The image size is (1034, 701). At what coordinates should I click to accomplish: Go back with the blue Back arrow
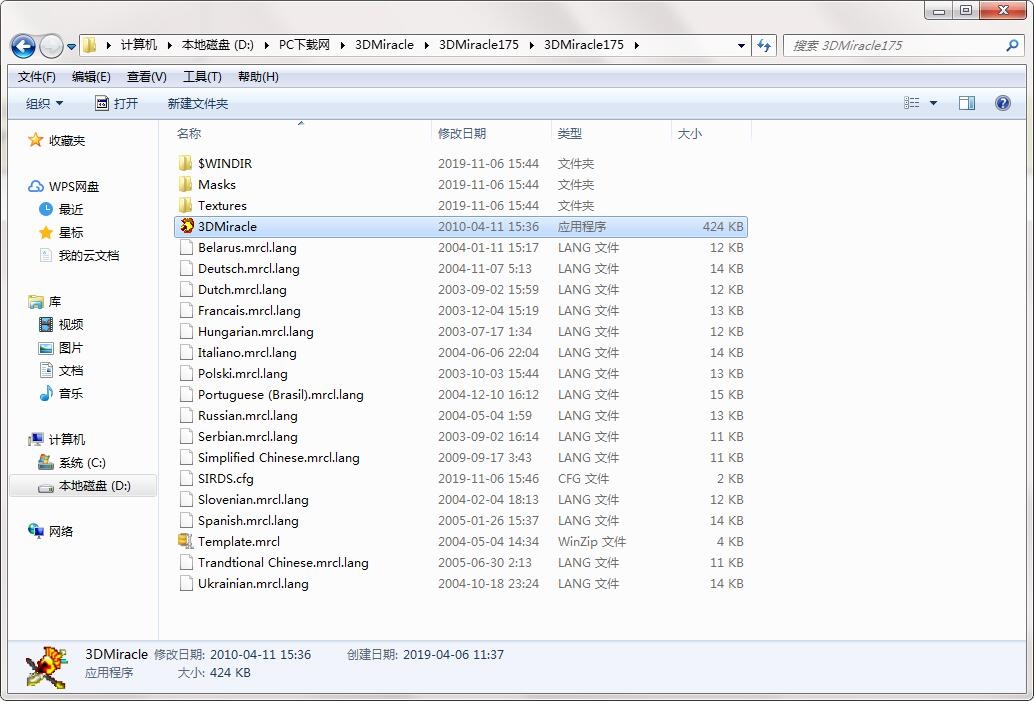[x=23, y=46]
